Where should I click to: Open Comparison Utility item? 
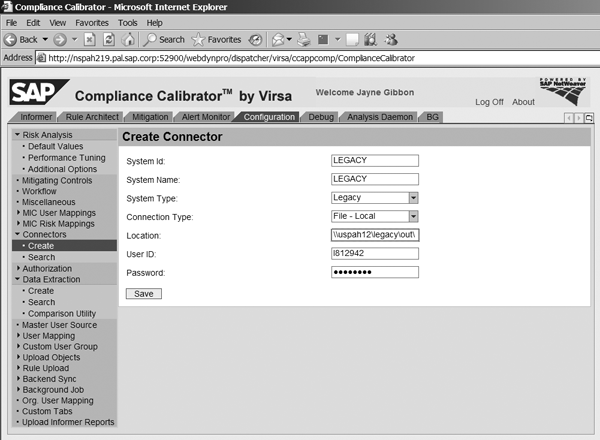point(62,313)
